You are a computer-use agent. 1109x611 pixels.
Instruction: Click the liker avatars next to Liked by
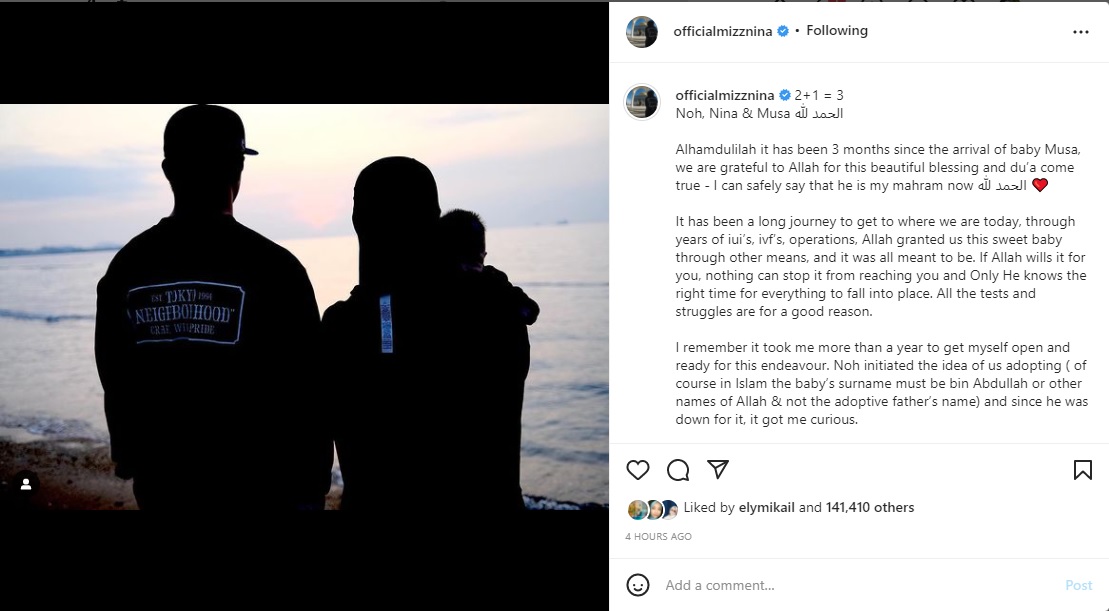click(653, 509)
